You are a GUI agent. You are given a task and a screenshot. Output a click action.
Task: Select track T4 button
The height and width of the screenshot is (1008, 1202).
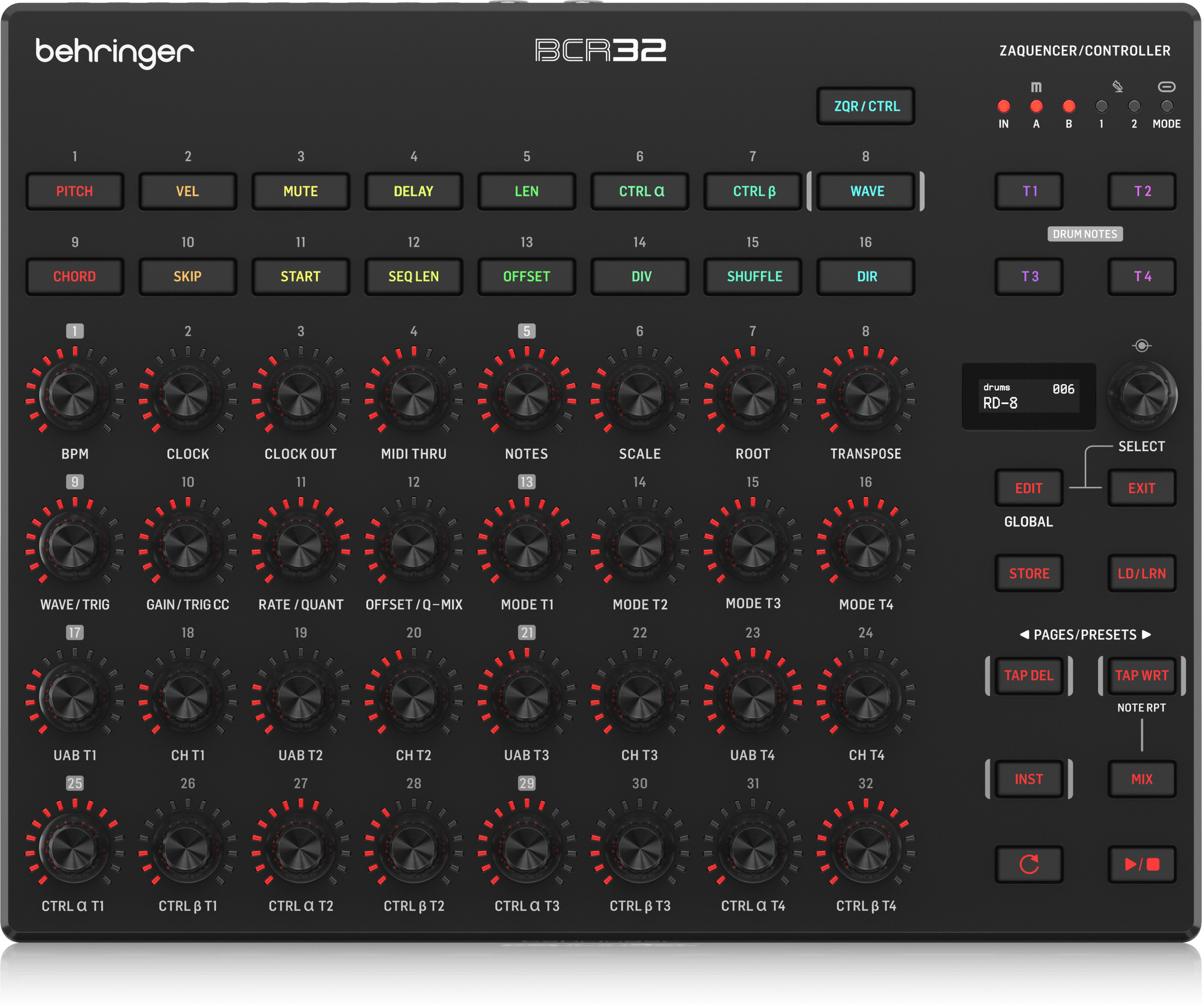pos(1142,276)
